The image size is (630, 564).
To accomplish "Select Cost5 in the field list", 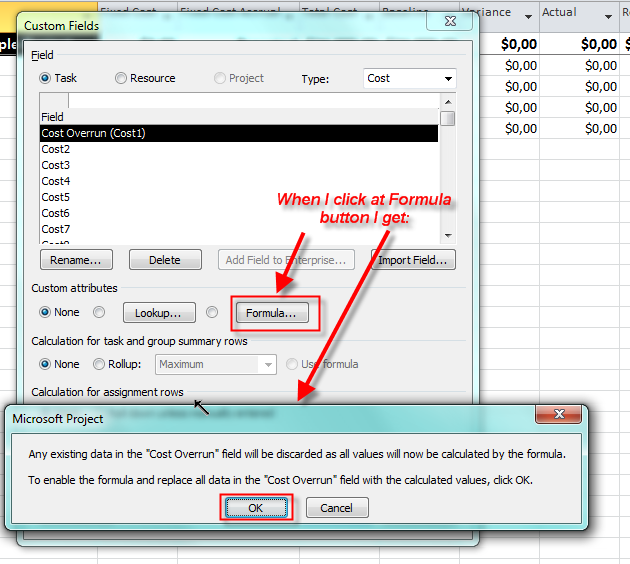I will 56,197.
